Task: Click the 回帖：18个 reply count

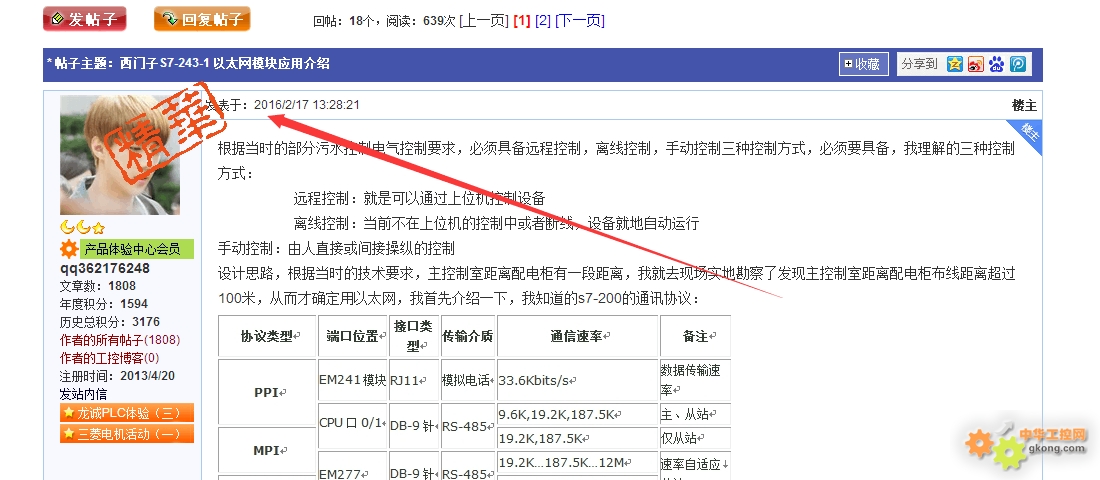Action: 344,21
